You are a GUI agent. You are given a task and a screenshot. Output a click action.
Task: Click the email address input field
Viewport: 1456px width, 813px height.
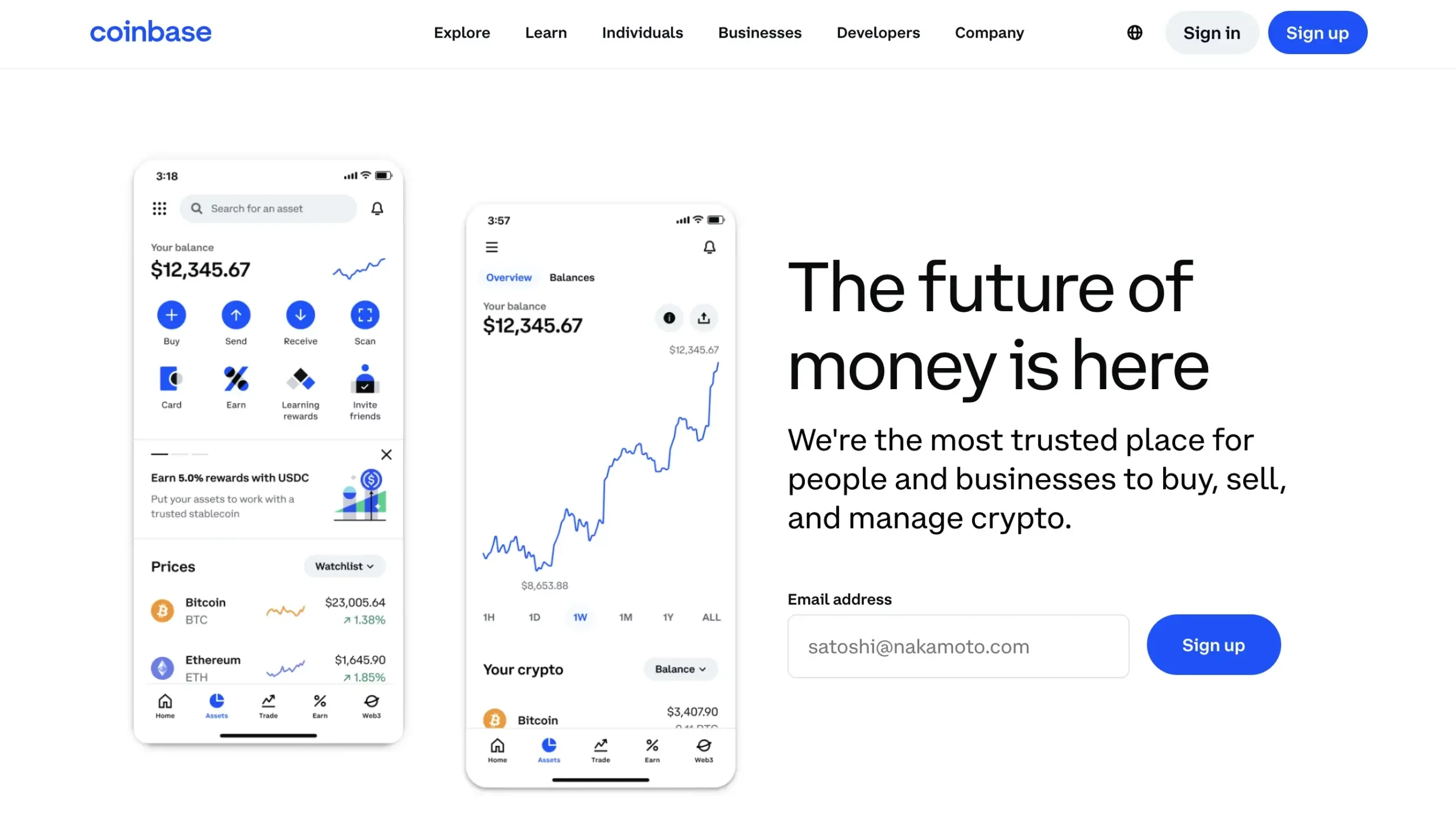(958, 646)
